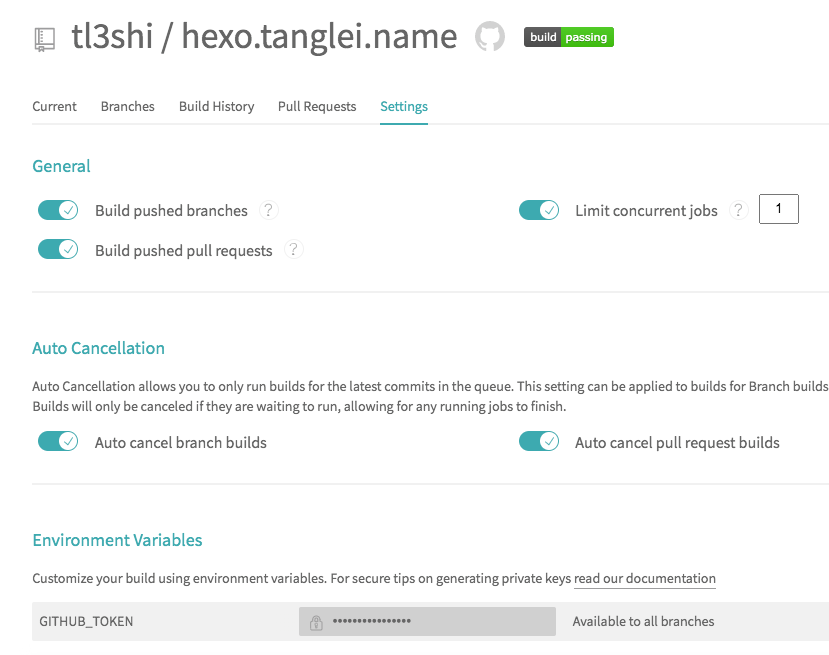Viewport: 829px width, 655px height.
Task: Toggle Build pushed pull requests switch
Action: 58,250
